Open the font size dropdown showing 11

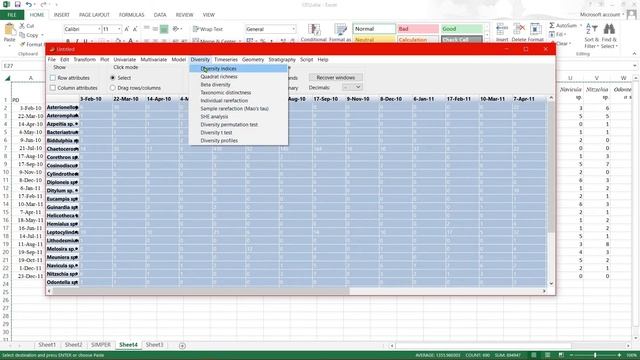[x=119, y=29]
